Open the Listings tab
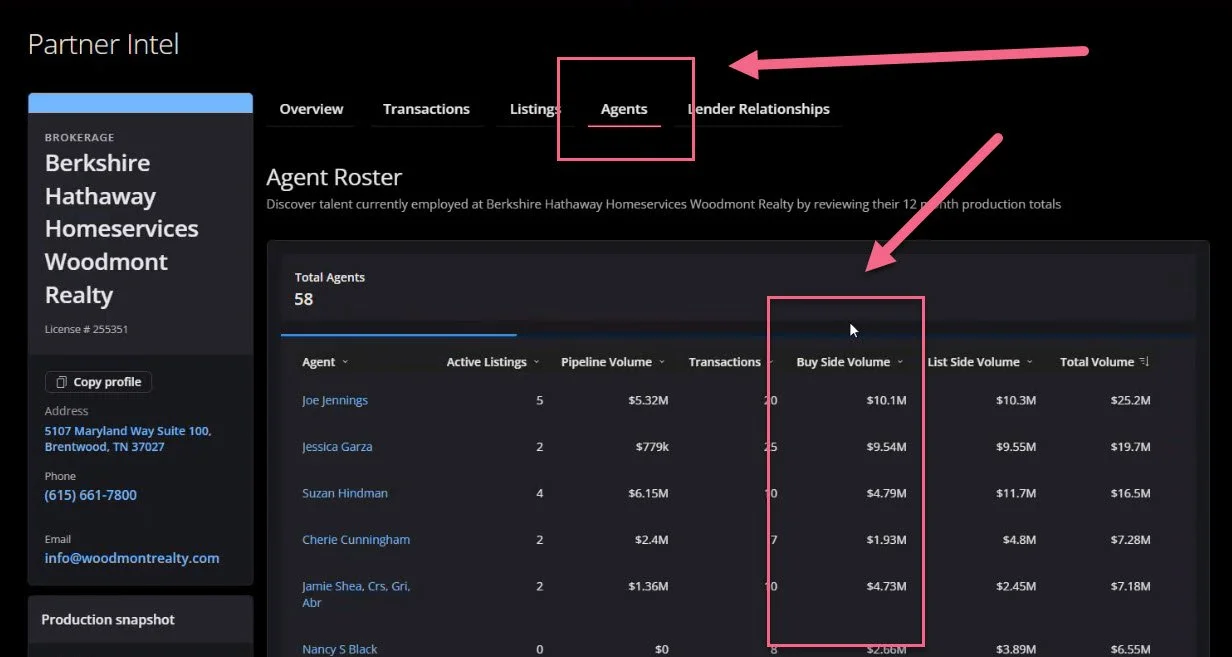Image resolution: width=1232 pixels, height=657 pixels. pyautogui.click(x=535, y=109)
